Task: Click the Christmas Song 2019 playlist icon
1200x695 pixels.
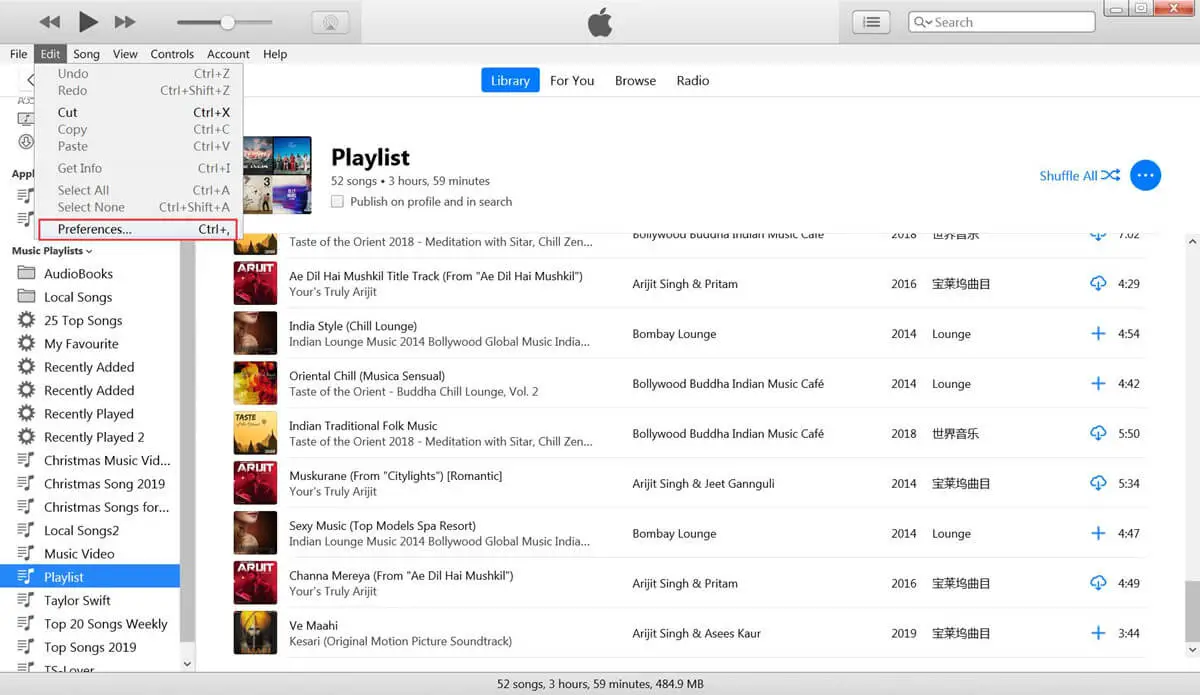Action: (26, 483)
